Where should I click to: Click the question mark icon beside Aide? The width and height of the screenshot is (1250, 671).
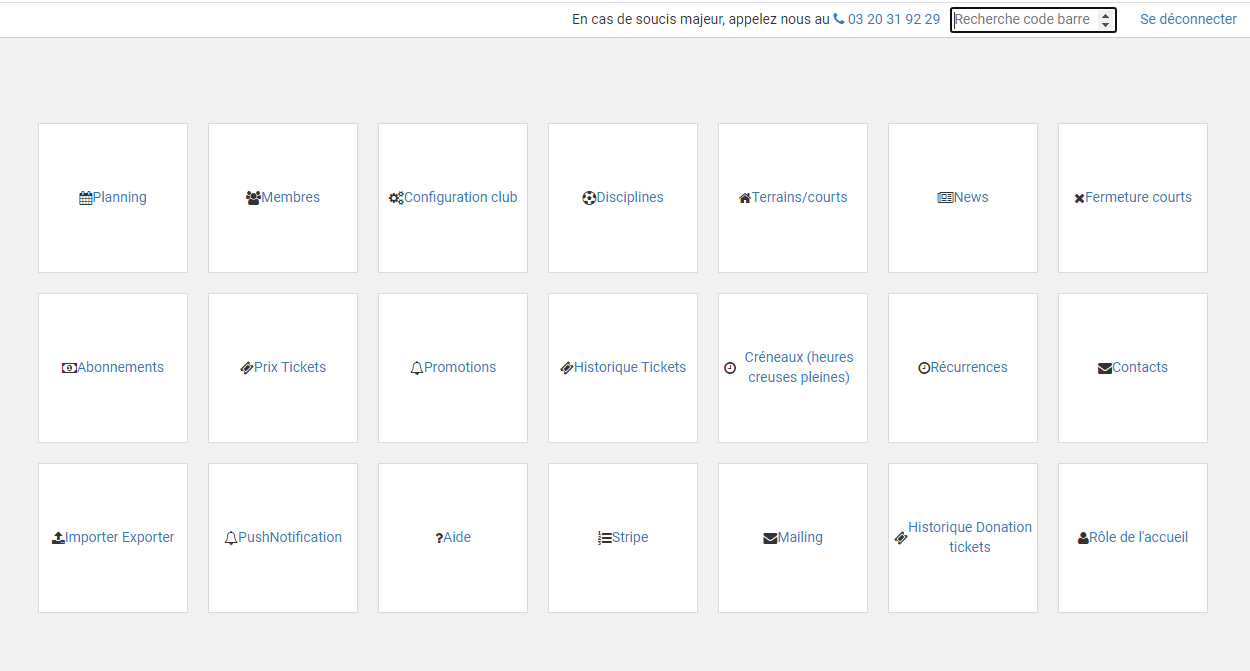(439, 538)
